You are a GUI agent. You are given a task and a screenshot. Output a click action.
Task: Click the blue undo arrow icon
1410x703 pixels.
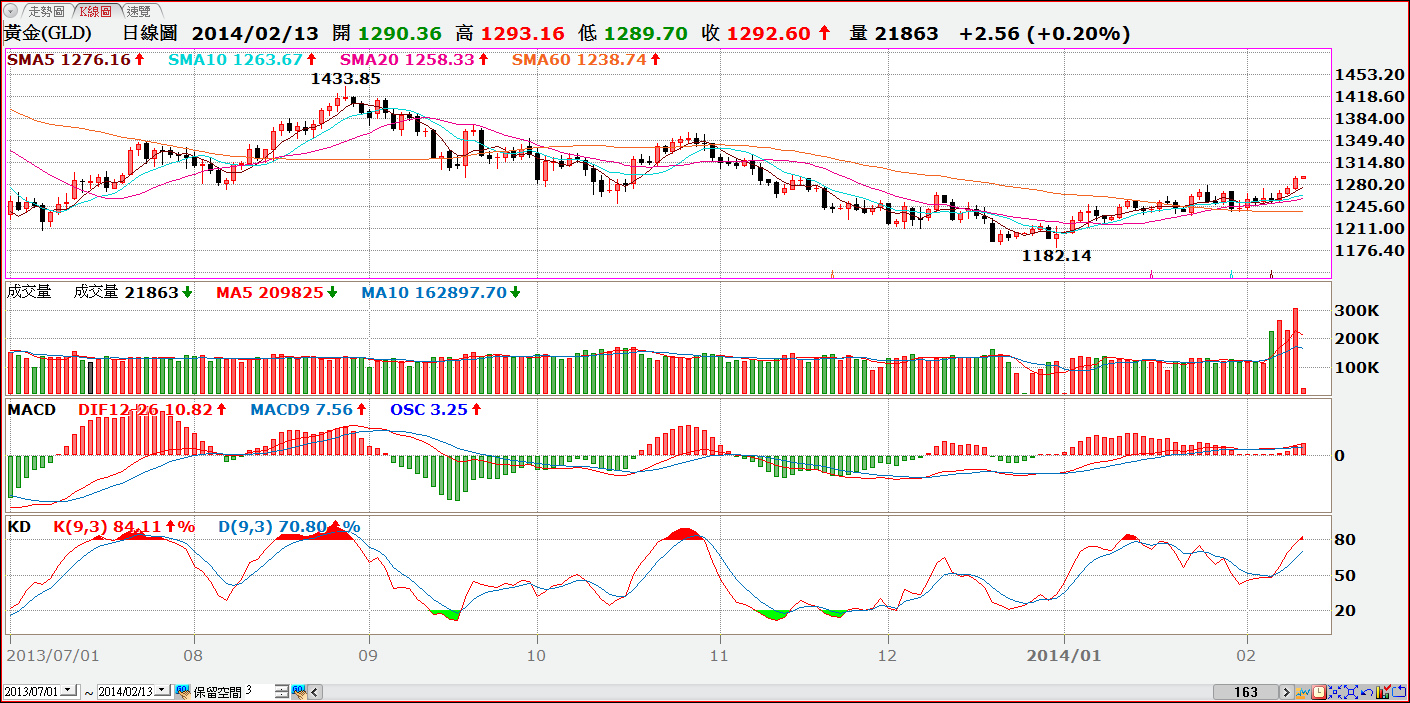point(1367,691)
